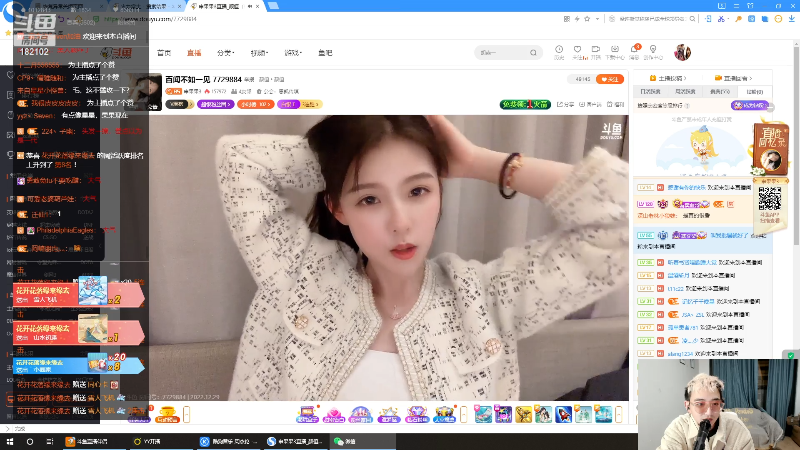Switch to the third ranking tab with count

[x=719, y=91]
